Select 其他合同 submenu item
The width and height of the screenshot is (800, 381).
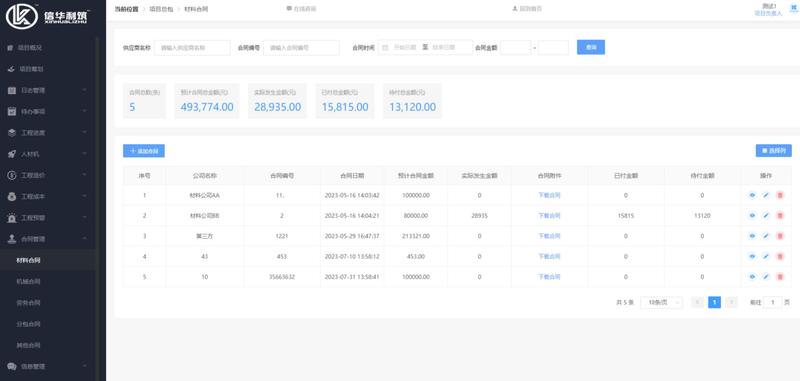click(x=48, y=345)
